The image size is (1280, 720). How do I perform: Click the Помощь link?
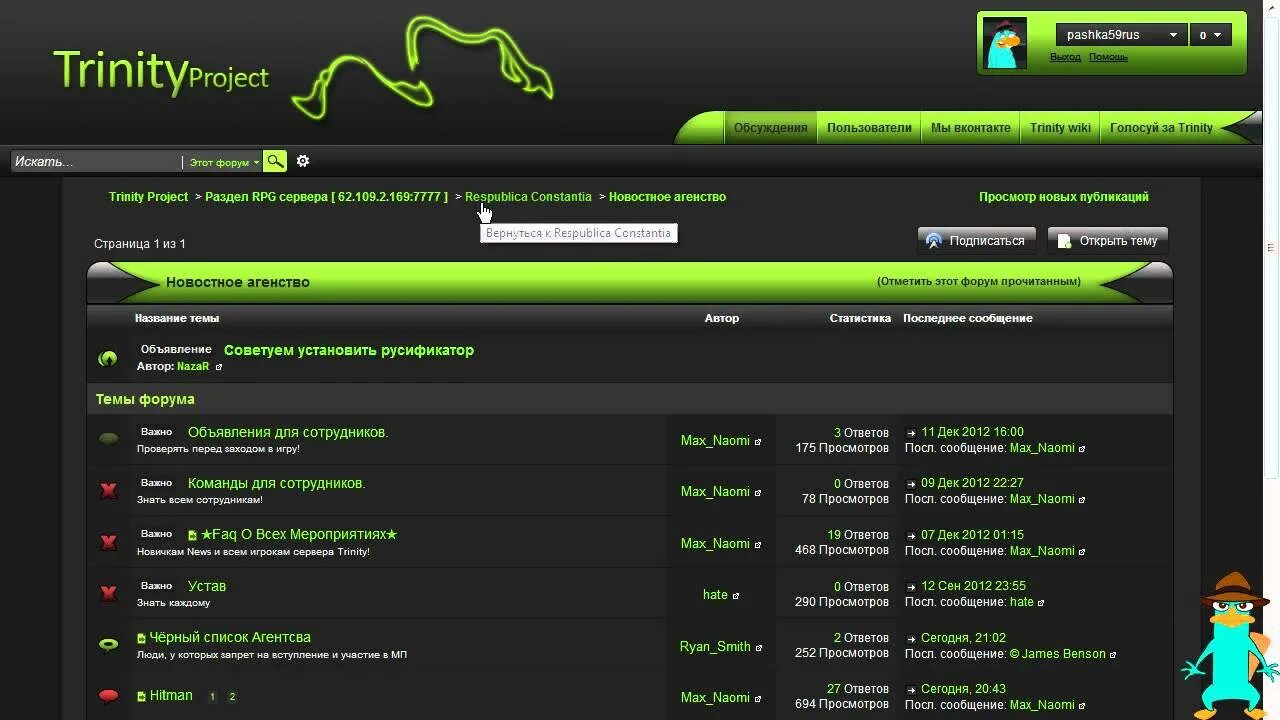coord(1108,57)
